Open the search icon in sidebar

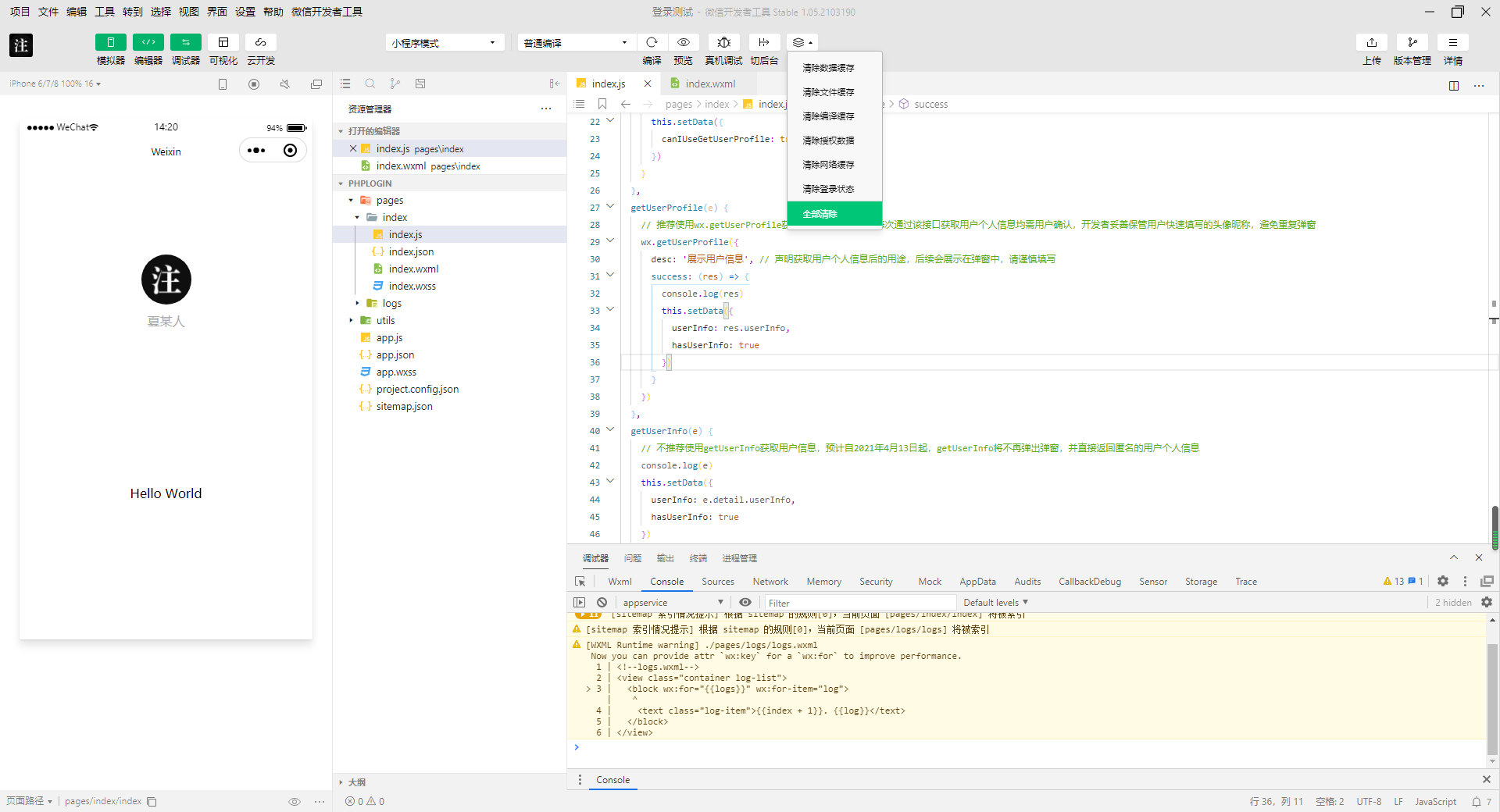tap(370, 84)
